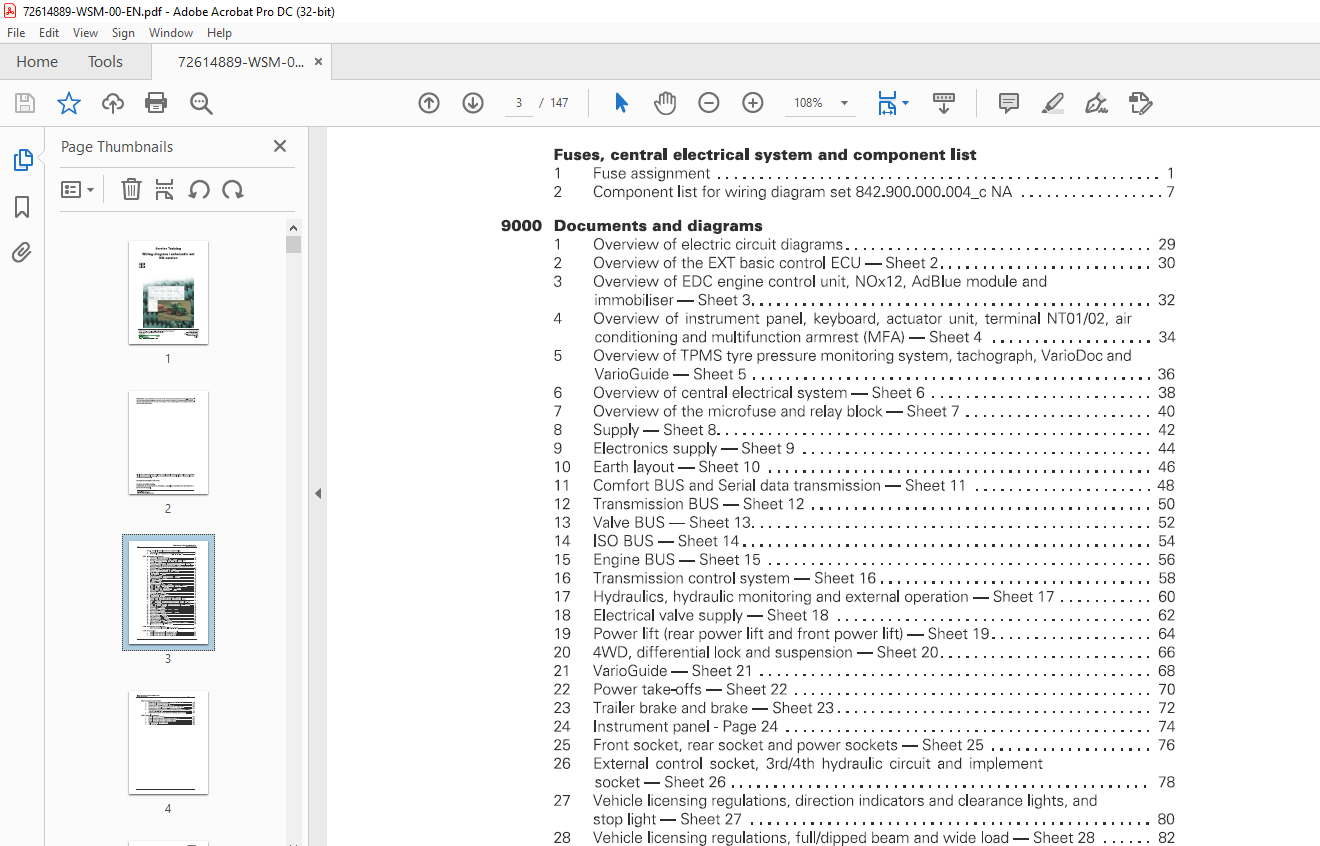Select the selection arrow tool
The height and width of the screenshot is (846, 1320).
coord(621,103)
